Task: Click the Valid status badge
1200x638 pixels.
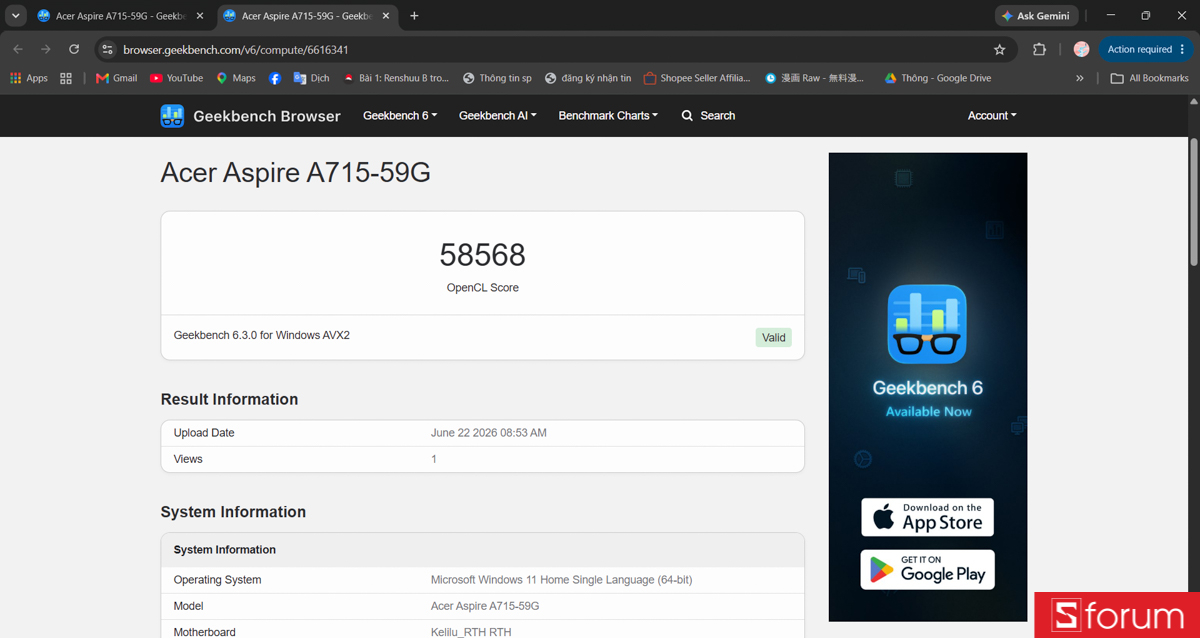Action: (774, 337)
